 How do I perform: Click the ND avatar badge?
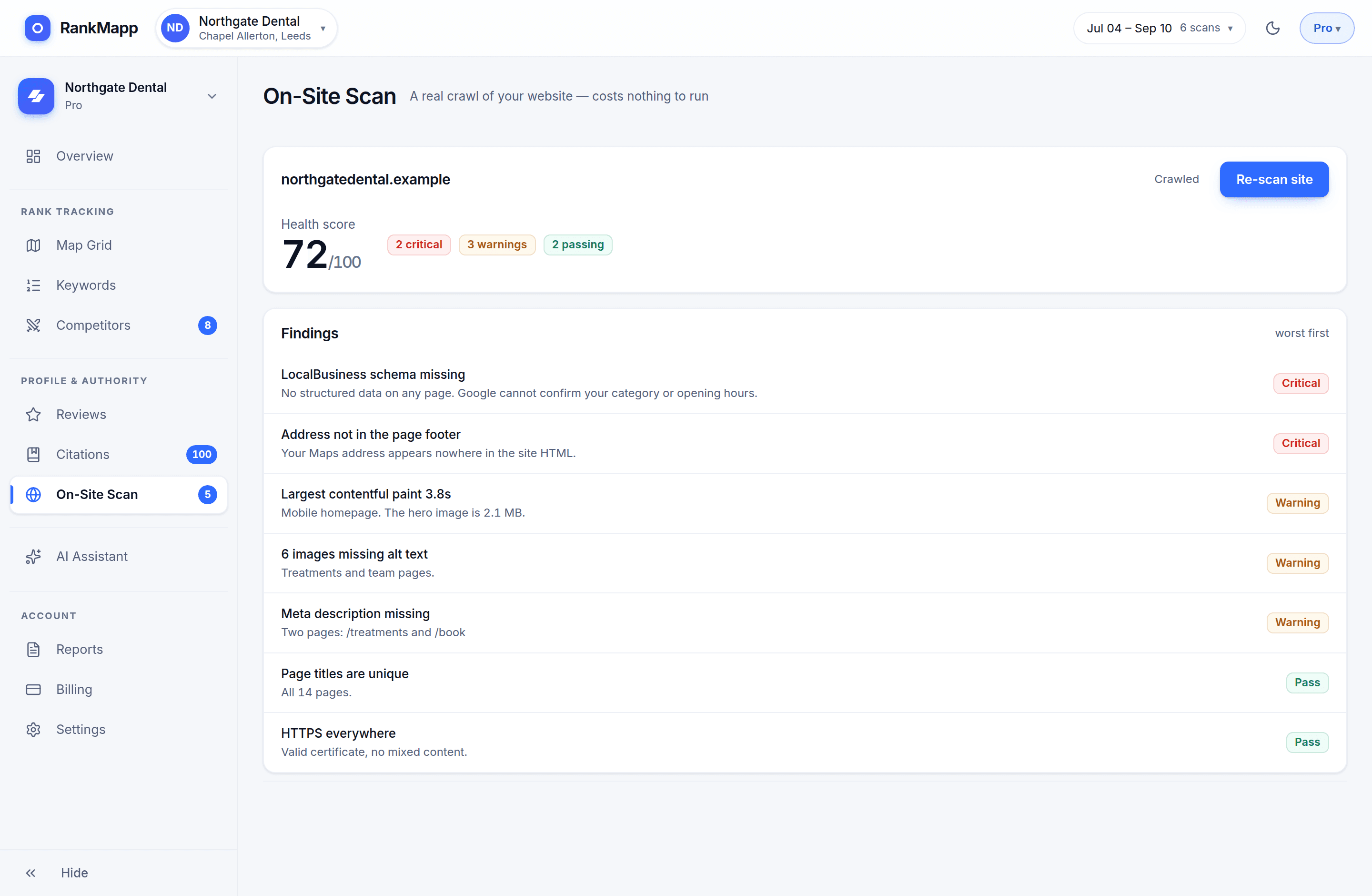[175, 28]
